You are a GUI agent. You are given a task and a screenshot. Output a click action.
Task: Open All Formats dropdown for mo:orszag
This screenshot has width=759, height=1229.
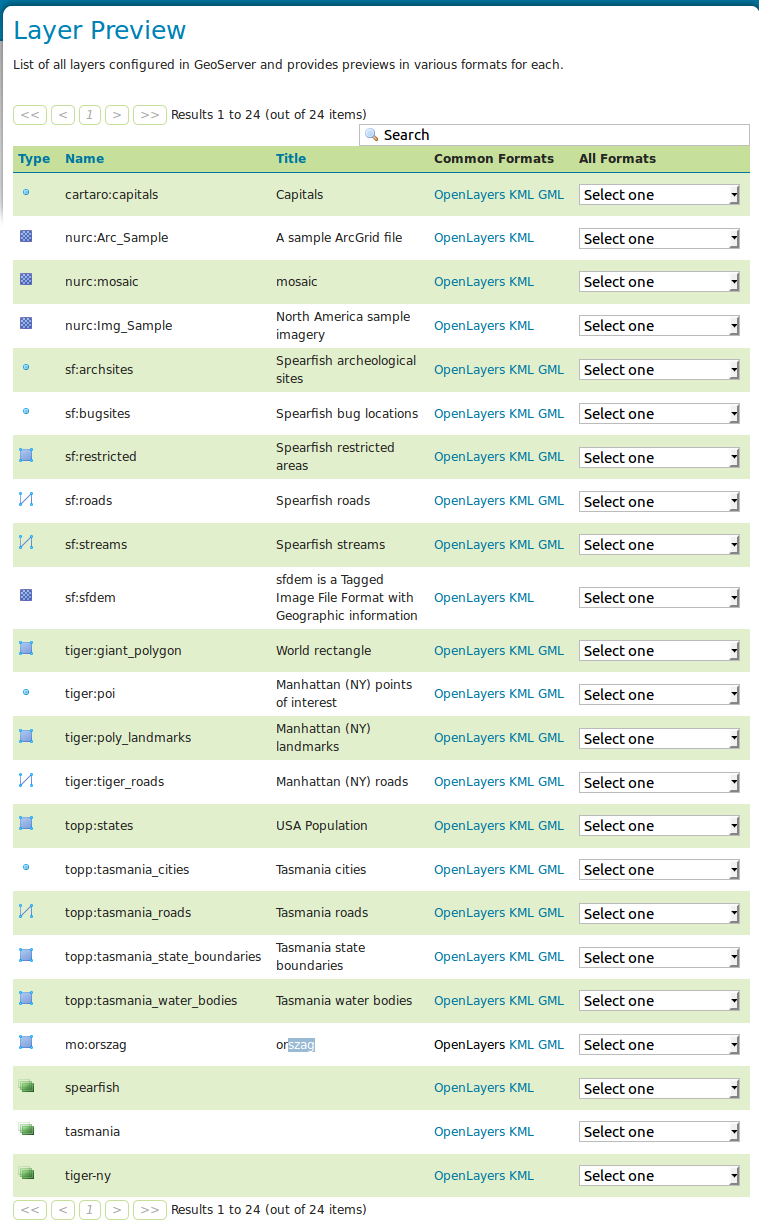[x=659, y=1045]
